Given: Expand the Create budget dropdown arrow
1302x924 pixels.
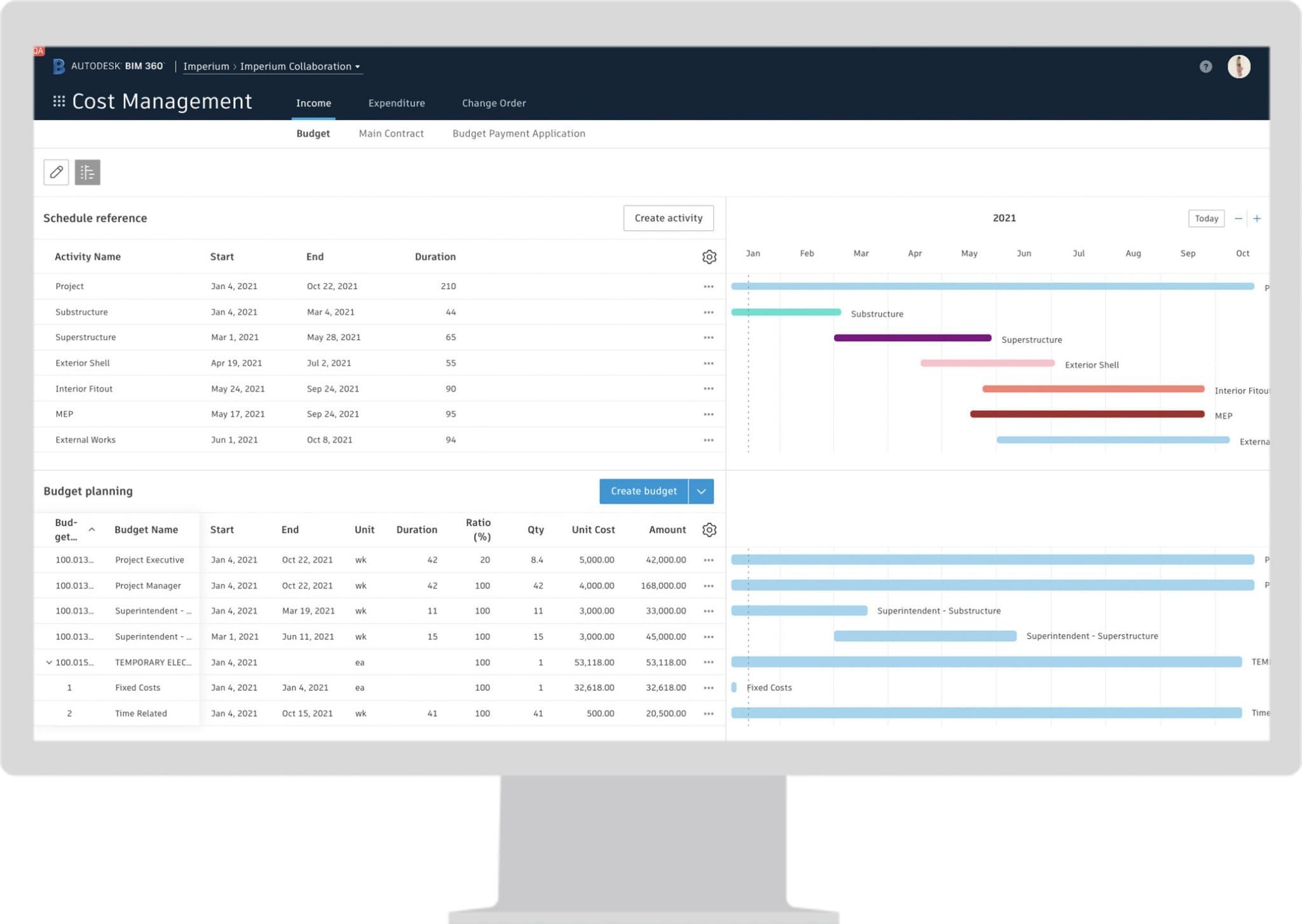Looking at the screenshot, I should (x=701, y=491).
